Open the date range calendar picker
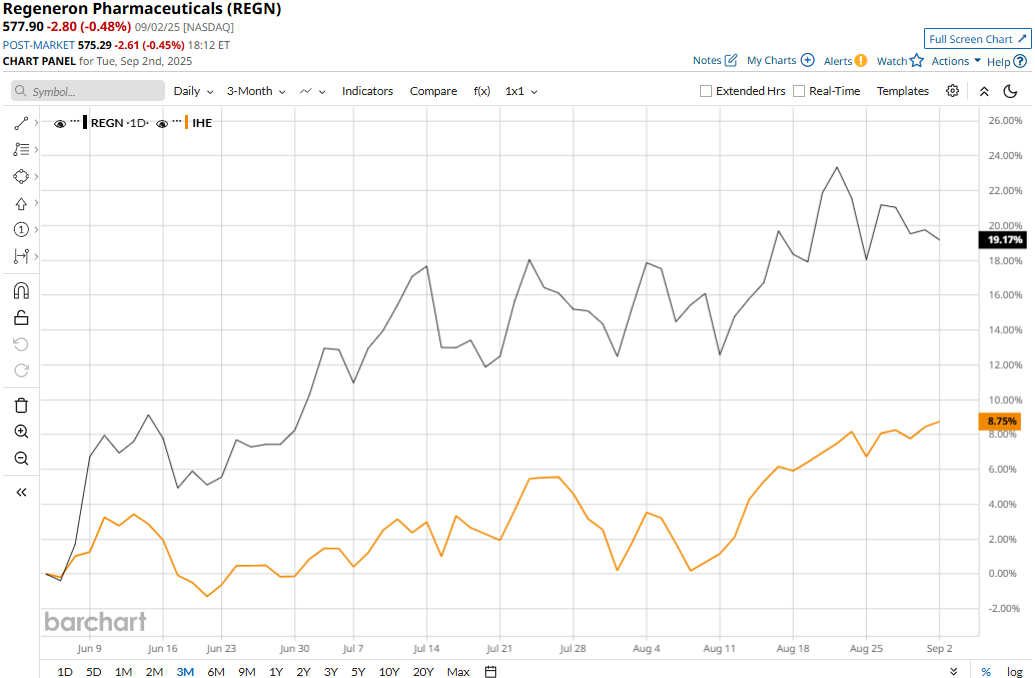The height and width of the screenshot is (678, 1035). (490, 671)
